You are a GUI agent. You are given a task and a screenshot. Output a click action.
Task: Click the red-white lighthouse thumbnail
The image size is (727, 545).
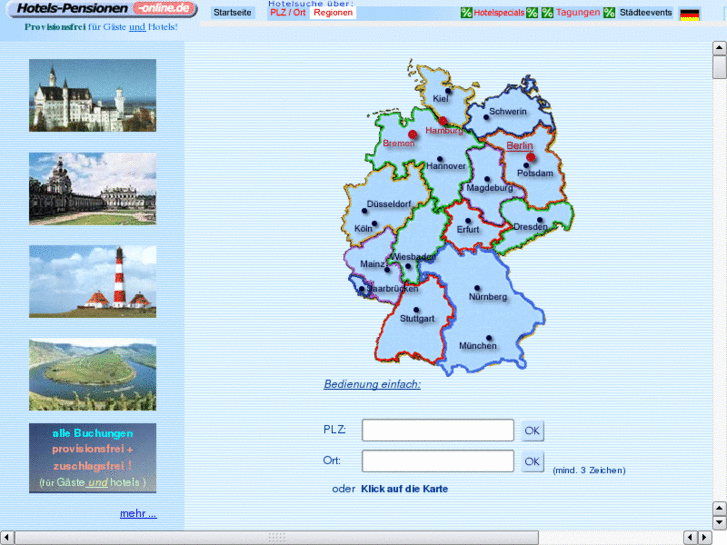pos(93,282)
